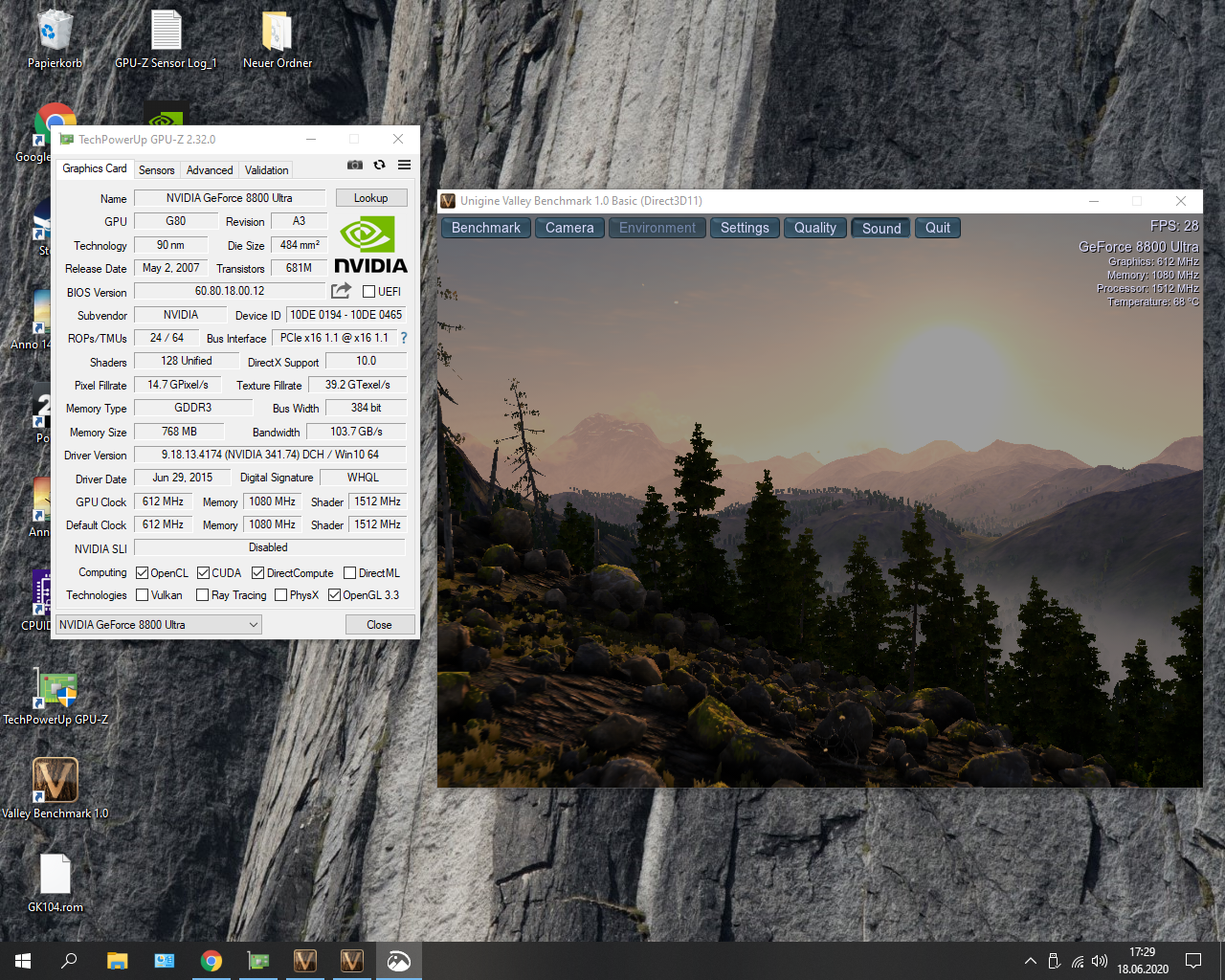Open the Valley Settings menu
This screenshot has width=1225, height=980.
745,228
